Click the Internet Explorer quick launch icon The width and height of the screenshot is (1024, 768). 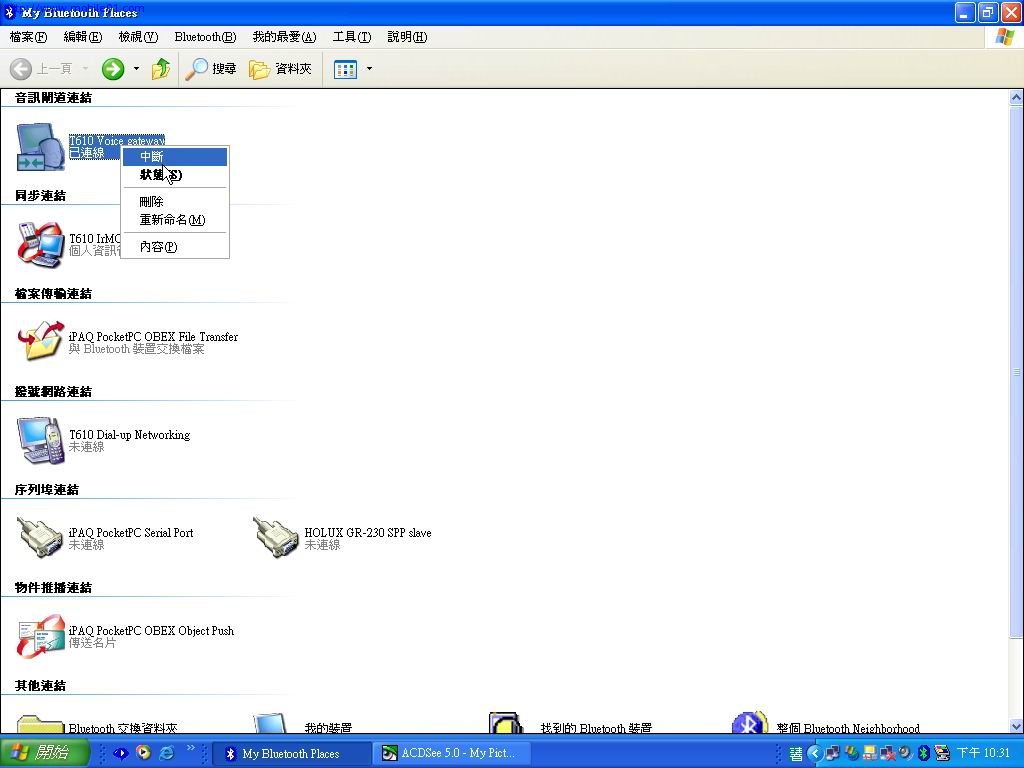point(167,753)
